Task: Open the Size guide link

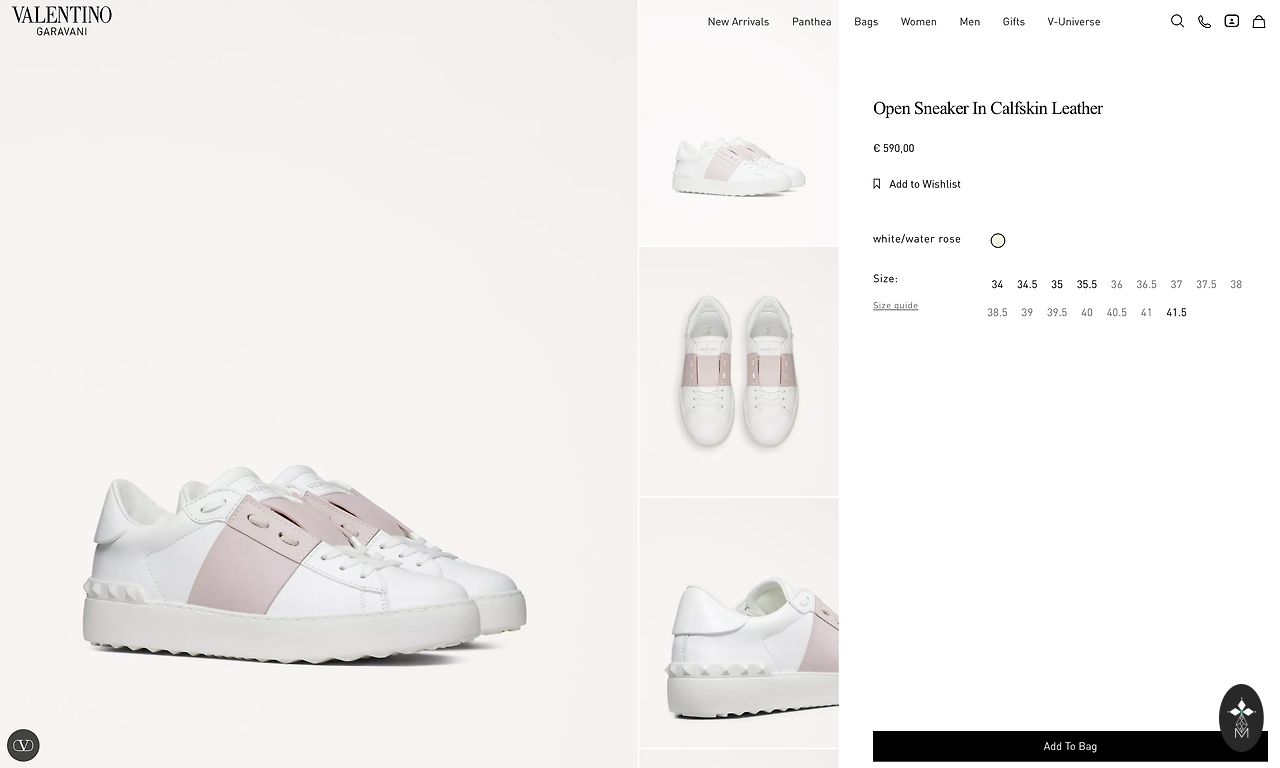Action: pos(895,306)
